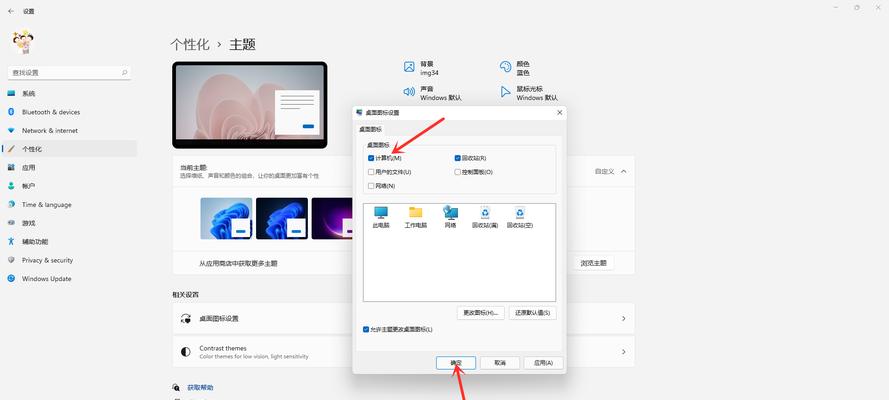
Task: Open 帐户 accounts in the sidebar
Action: pyautogui.click(x=69, y=186)
